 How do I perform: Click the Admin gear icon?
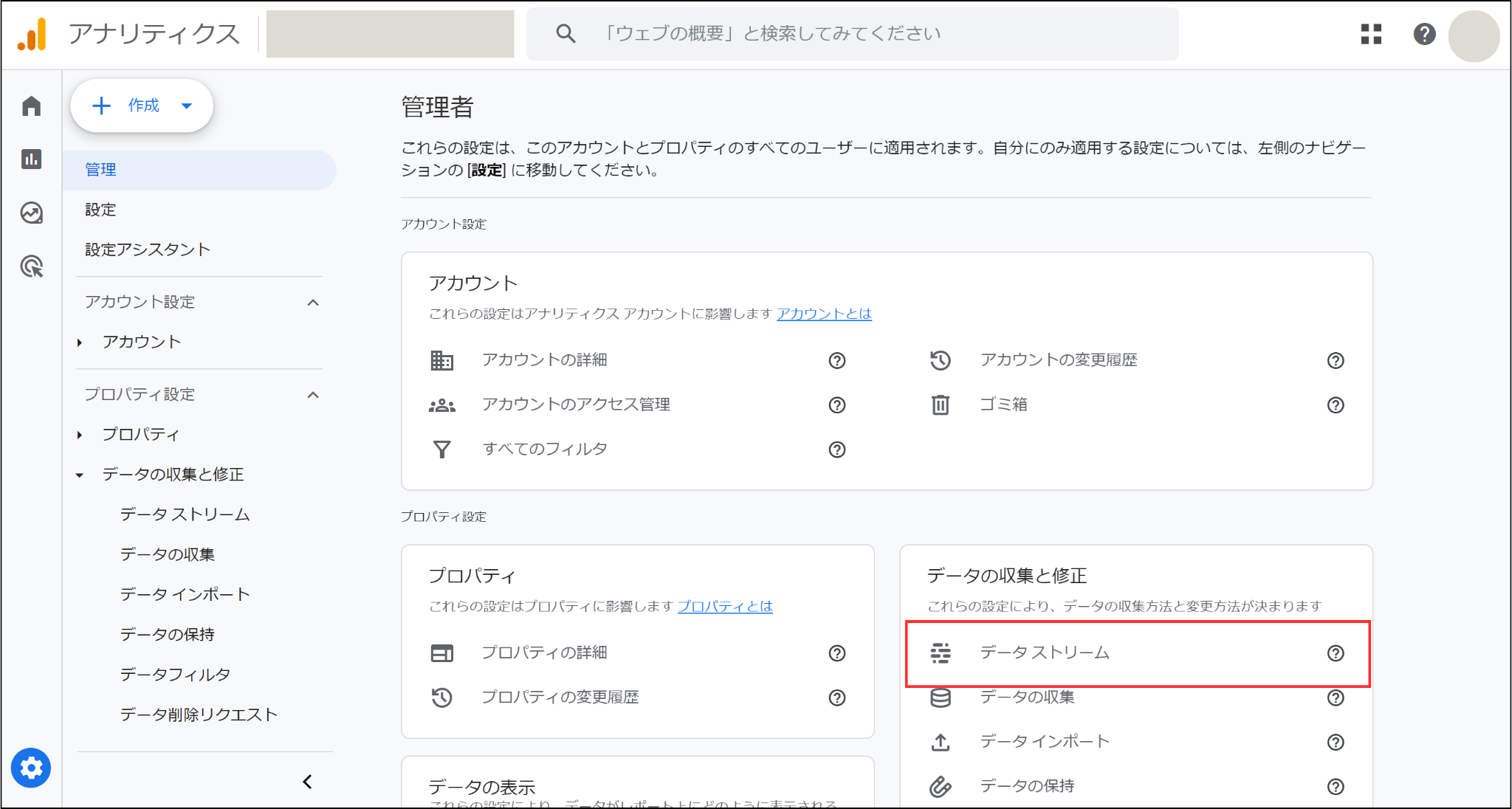(31, 768)
